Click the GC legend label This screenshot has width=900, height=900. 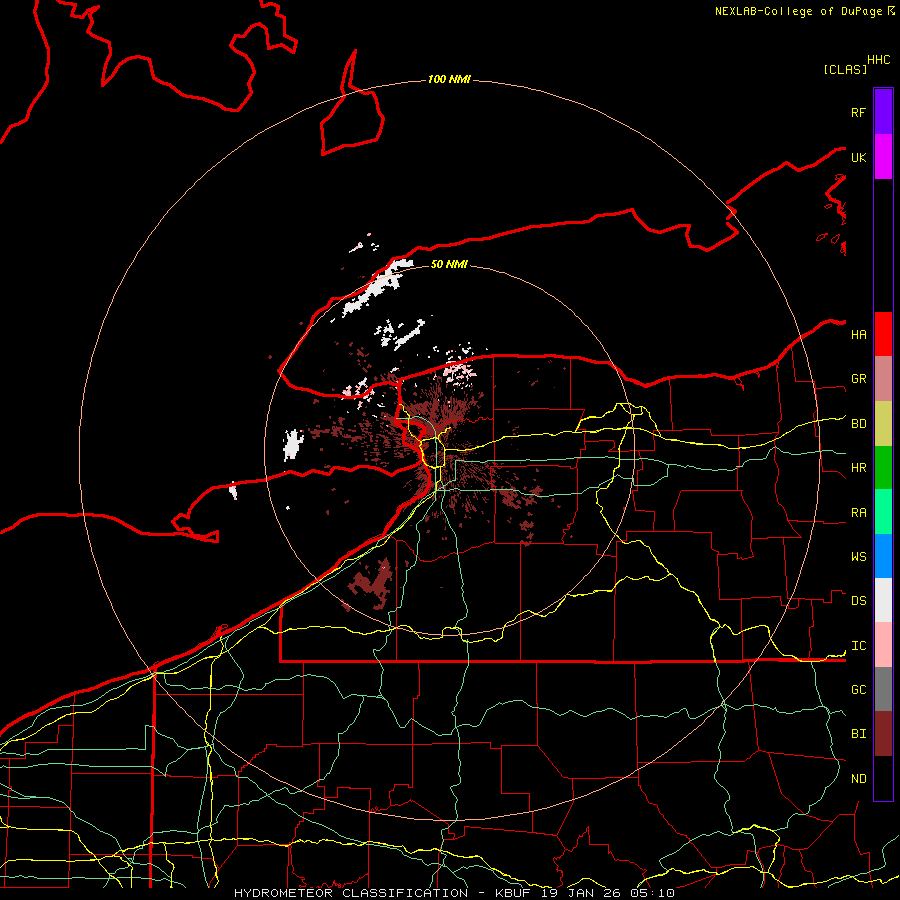coord(858,690)
